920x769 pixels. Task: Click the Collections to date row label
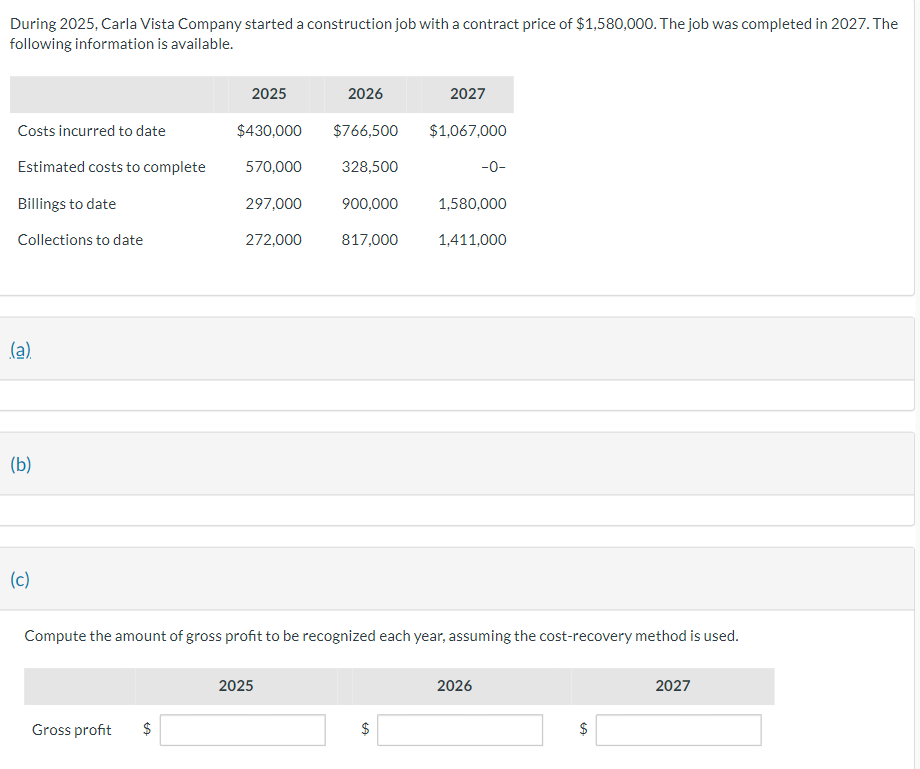pyautogui.click(x=80, y=239)
